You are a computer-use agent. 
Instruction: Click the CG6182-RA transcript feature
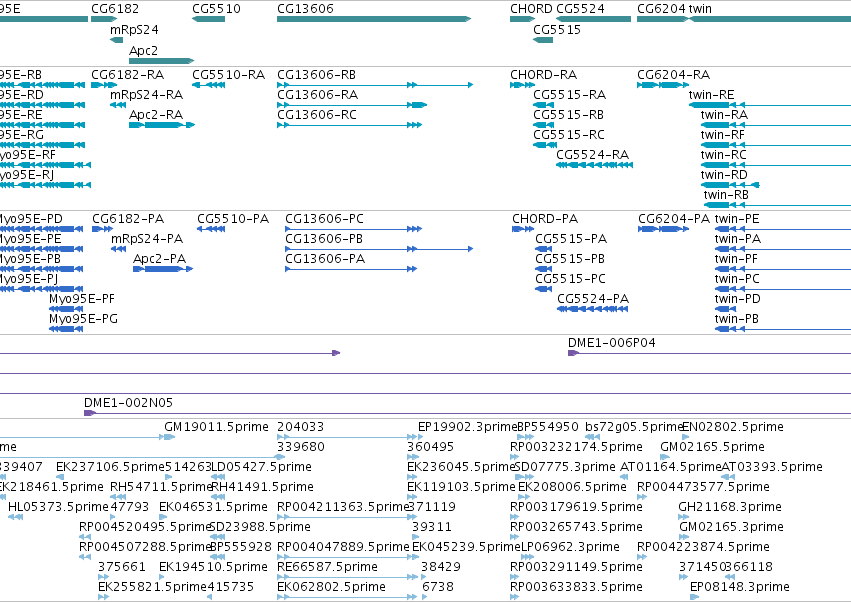(104, 85)
